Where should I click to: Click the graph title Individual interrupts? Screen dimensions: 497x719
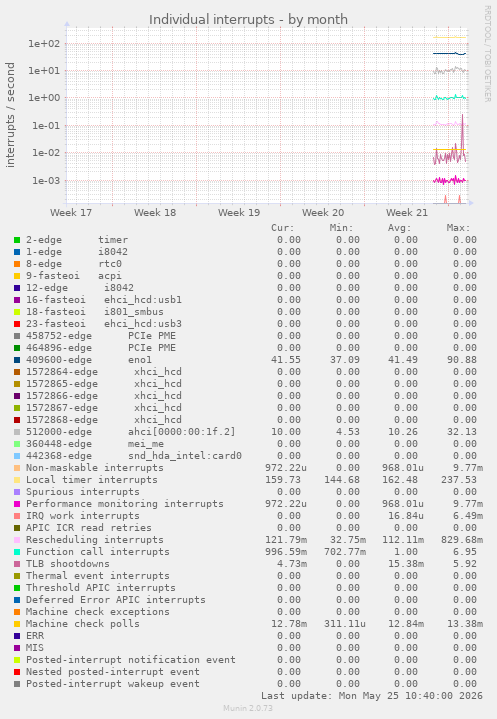coord(248,20)
